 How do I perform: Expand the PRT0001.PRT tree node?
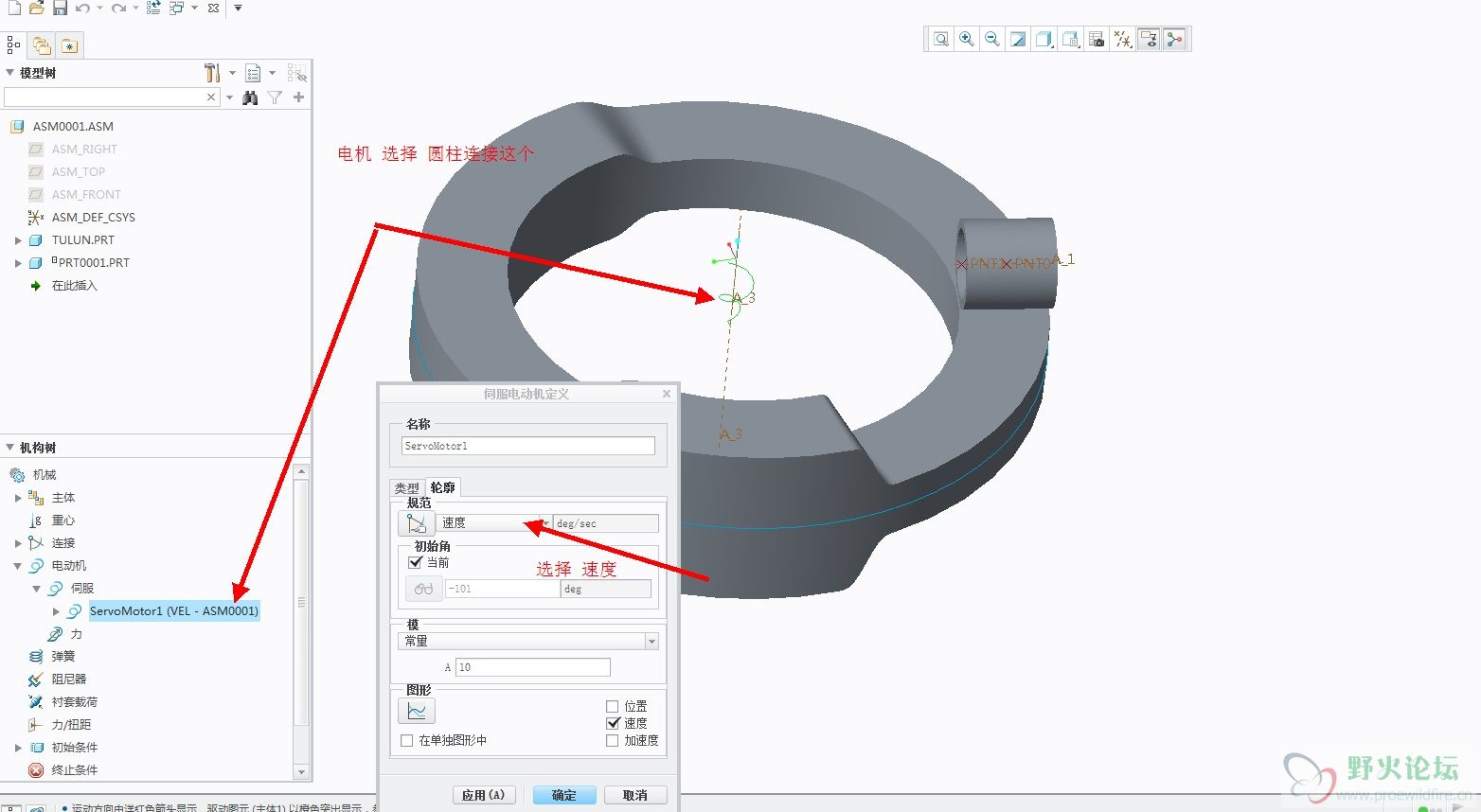coord(18,263)
